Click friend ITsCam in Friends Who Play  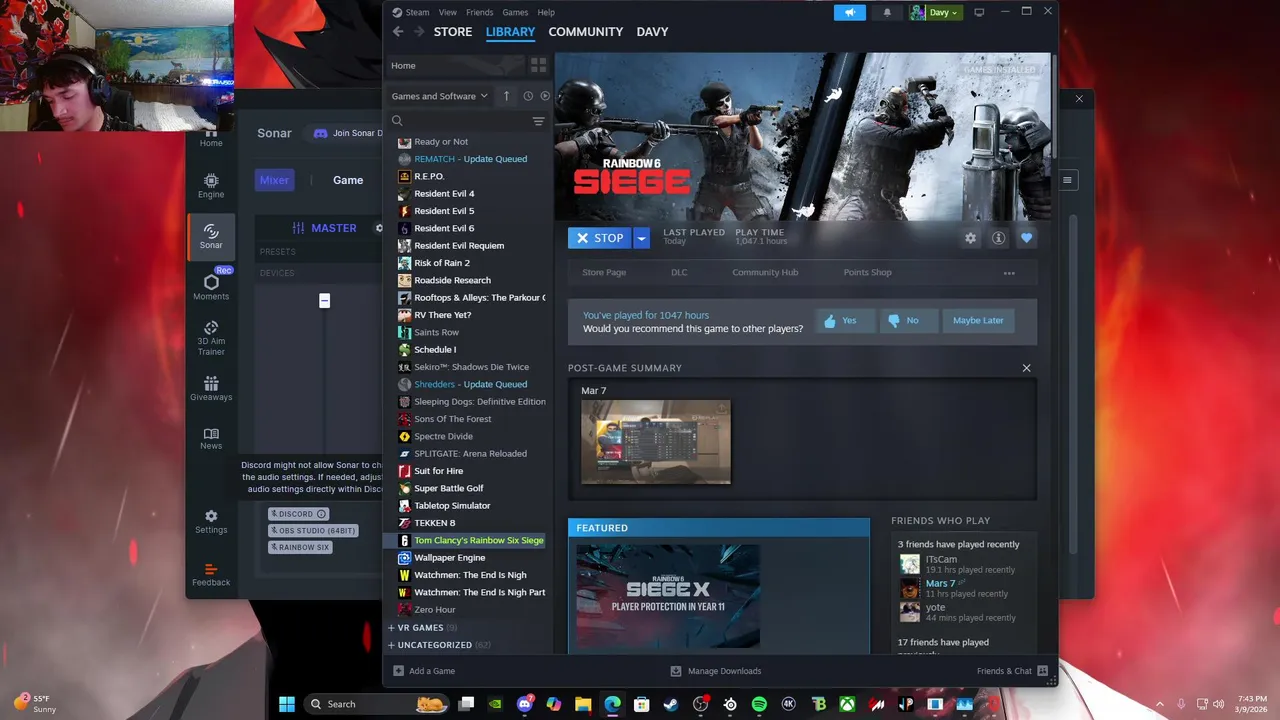coord(940,560)
